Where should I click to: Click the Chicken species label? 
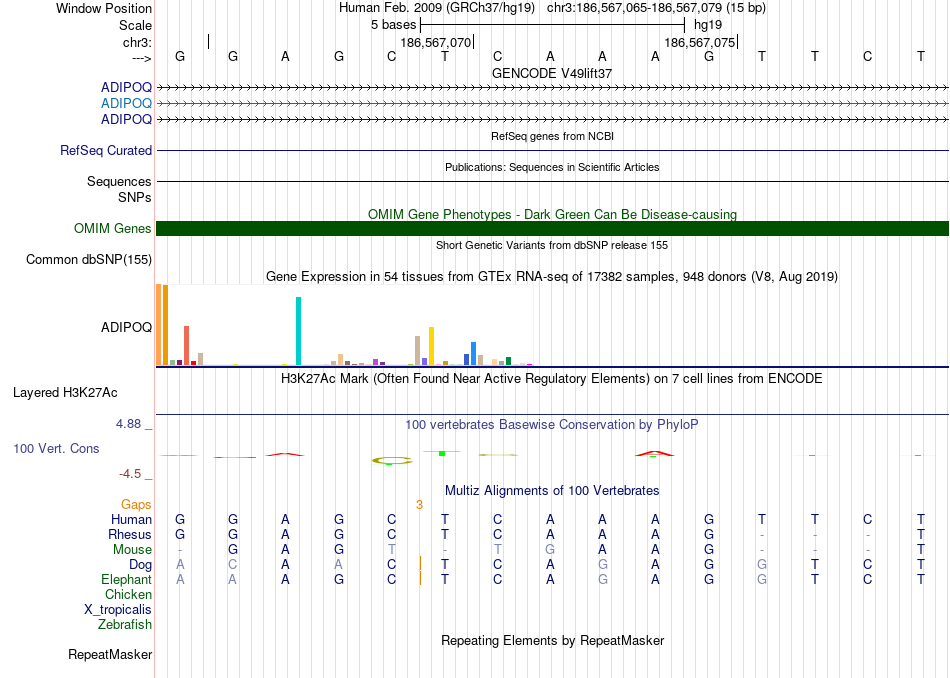pyautogui.click(x=128, y=594)
